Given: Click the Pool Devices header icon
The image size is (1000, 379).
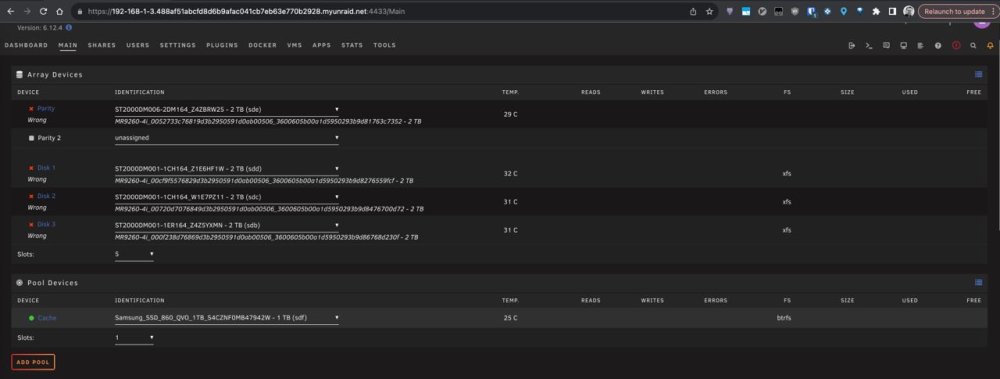Looking at the screenshot, I should tap(20, 283).
